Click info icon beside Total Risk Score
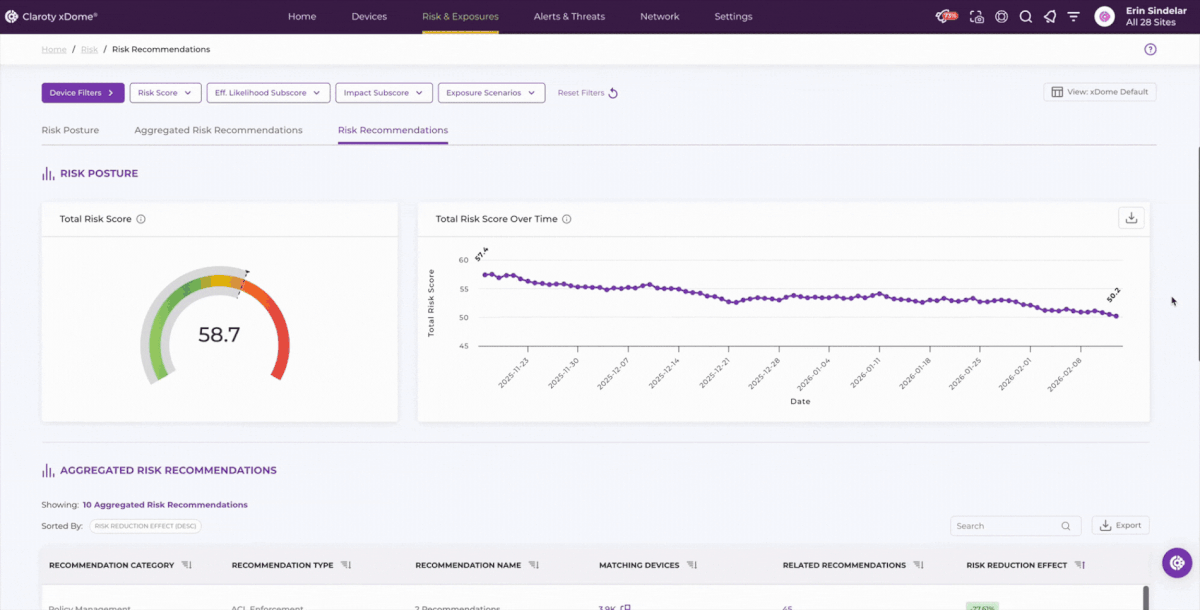The width and height of the screenshot is (1200, 610). click(141, 219)
